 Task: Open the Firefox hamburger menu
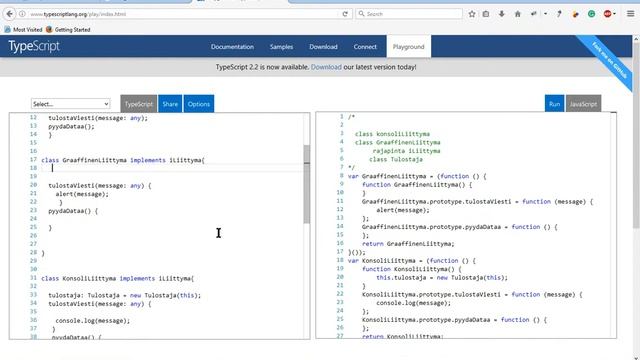[631, 14]
